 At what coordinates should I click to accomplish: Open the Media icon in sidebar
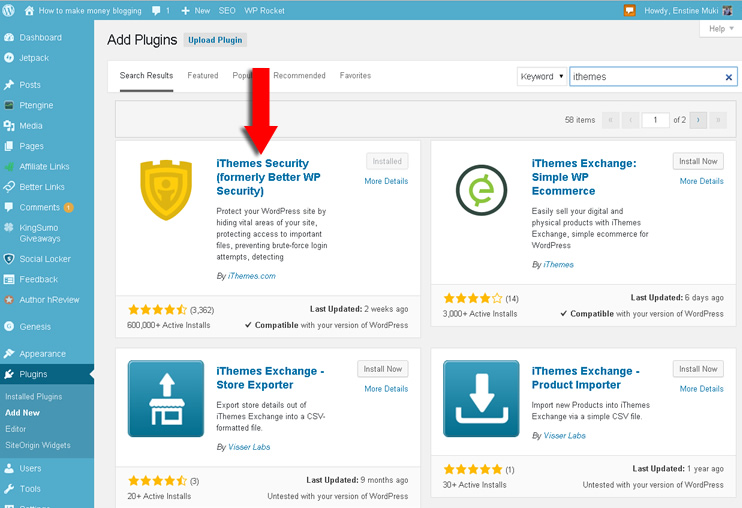(9, 126)
